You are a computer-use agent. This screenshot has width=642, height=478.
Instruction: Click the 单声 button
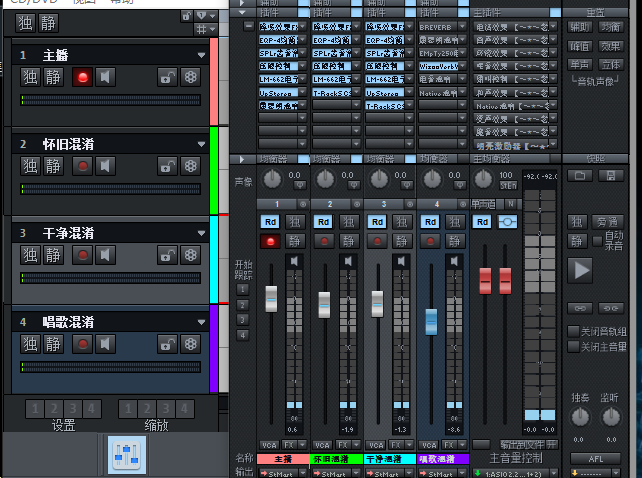click(x=580, y=65)
